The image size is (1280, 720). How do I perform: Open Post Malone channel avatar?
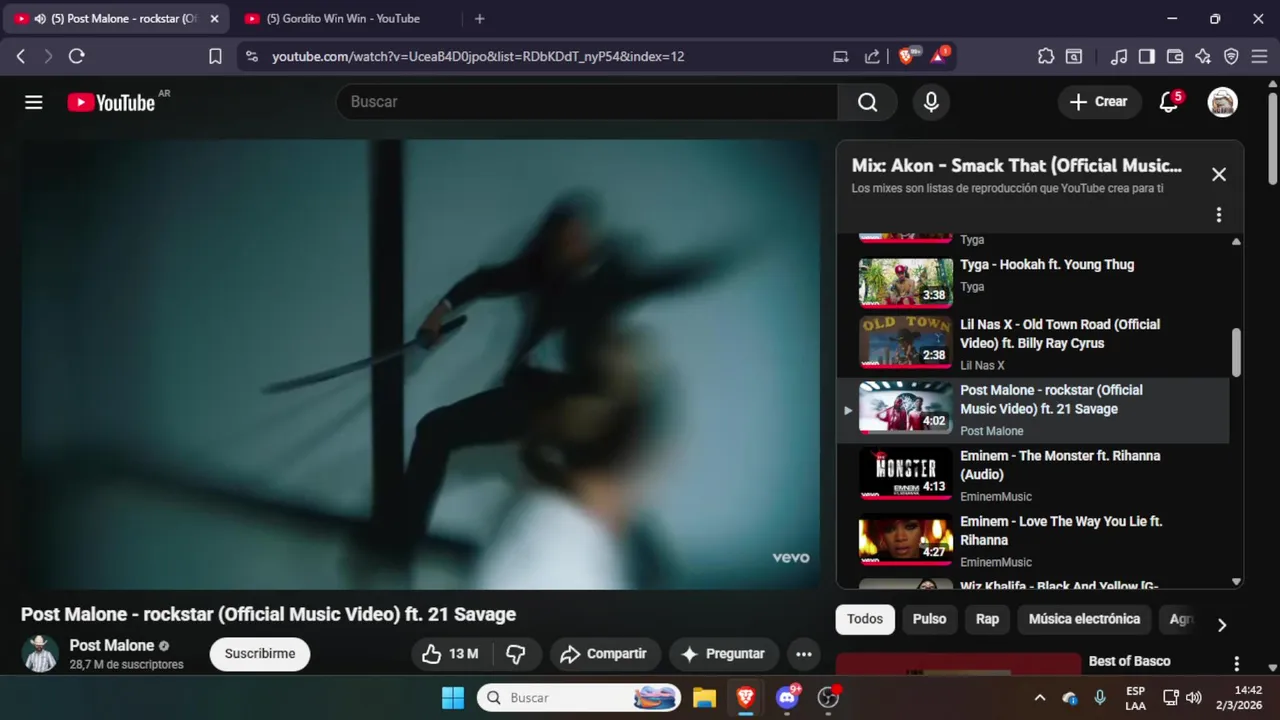[x=40, y=654]
